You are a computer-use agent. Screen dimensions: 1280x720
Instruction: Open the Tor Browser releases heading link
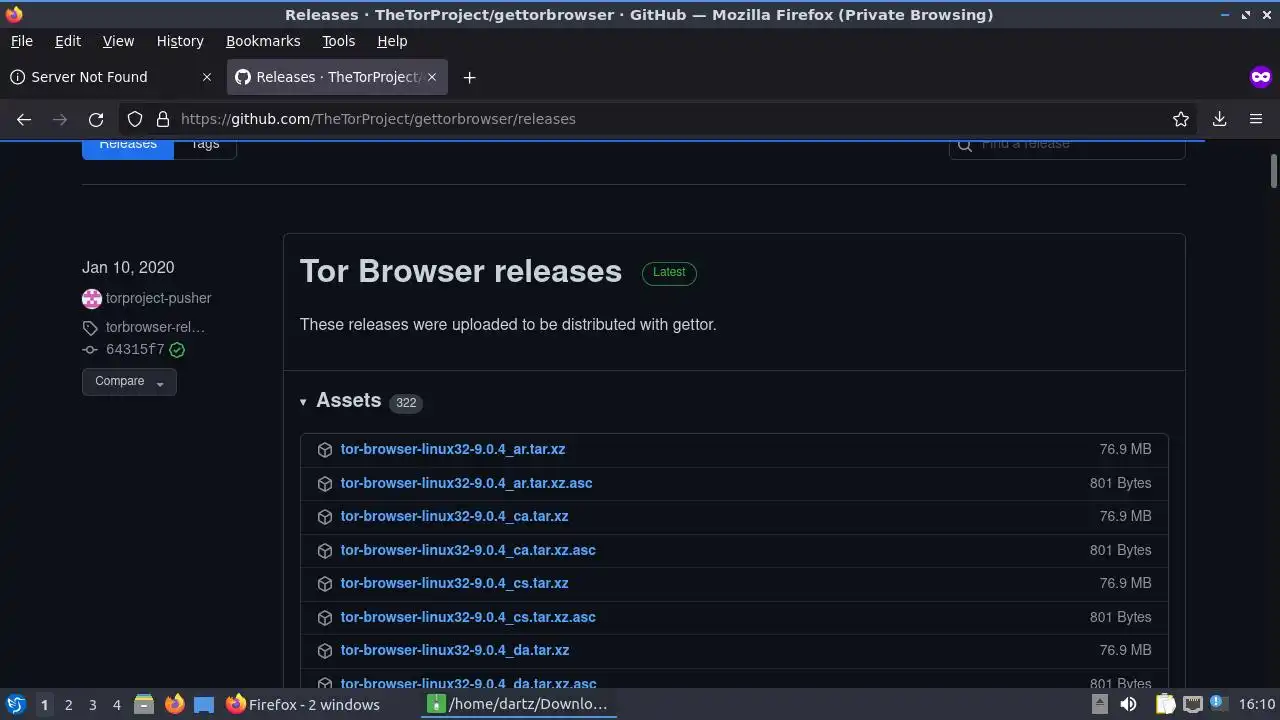coord(461,271)
